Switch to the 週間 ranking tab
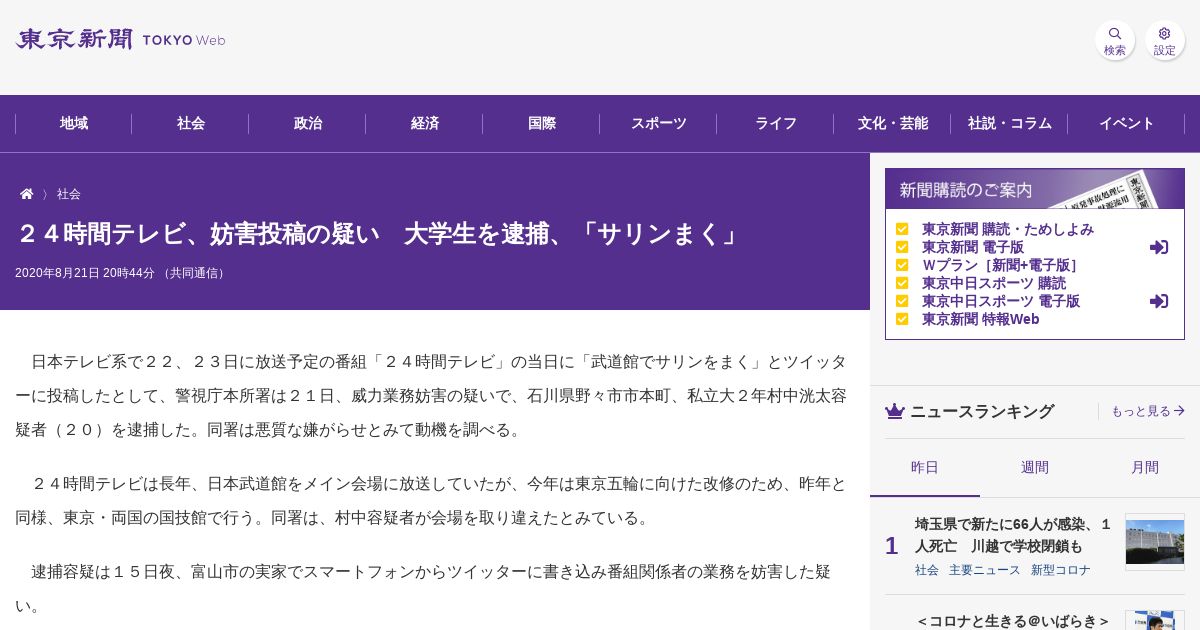 click(x=1035, y=468)
